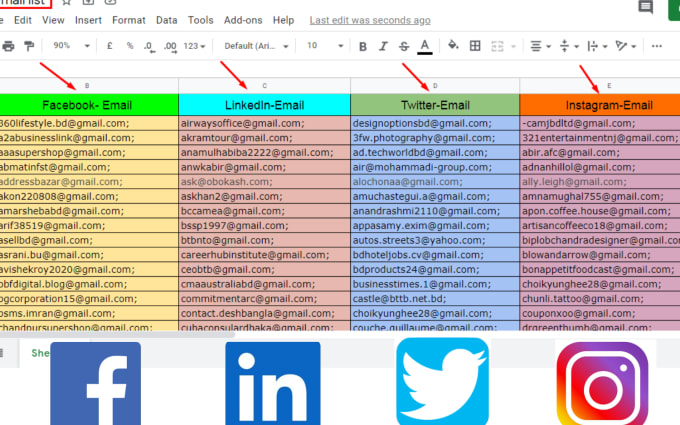Select cell air@mohammadi-group.com;
The height and width of the screenshot is (425, 680).
(435, 167)
